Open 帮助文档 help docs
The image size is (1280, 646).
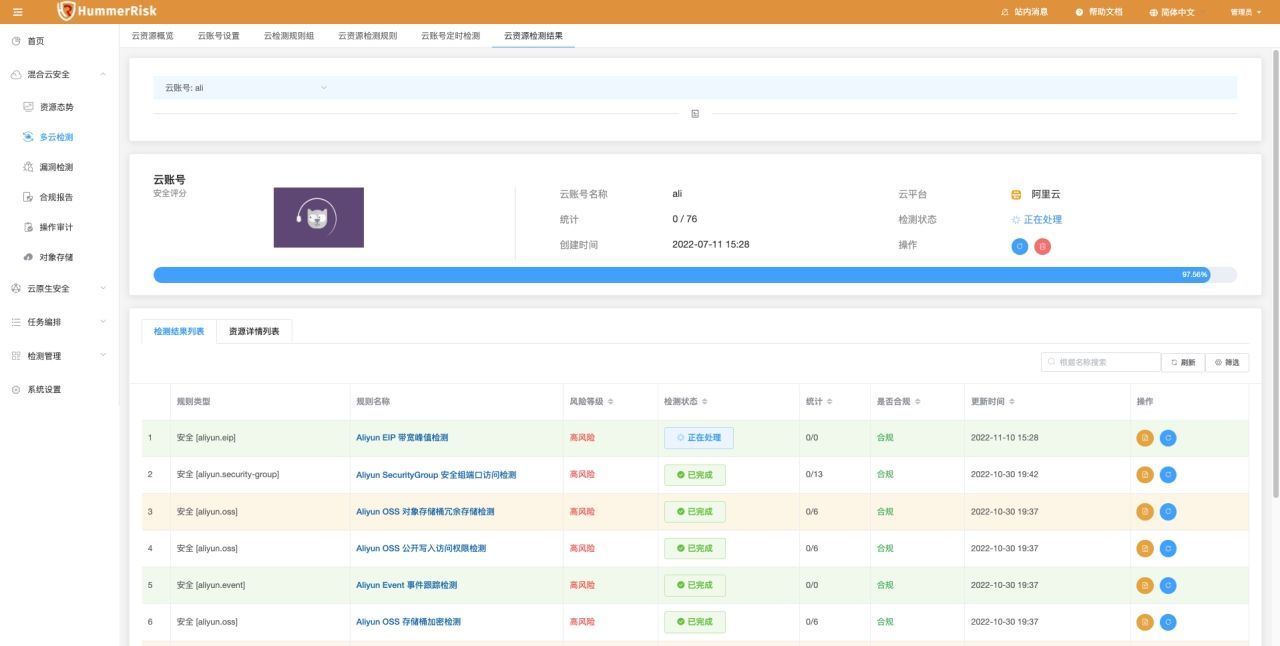click(x=1099, y=12)
